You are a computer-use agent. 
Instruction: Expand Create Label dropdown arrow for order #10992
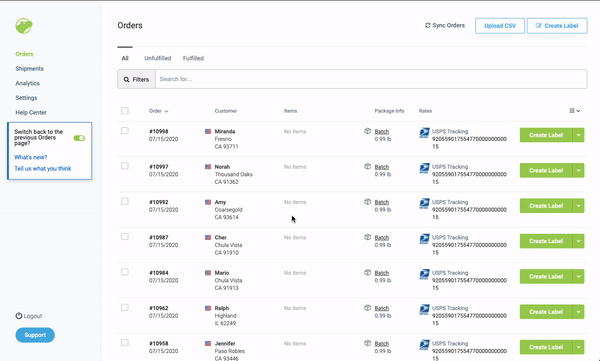(578, 206)
